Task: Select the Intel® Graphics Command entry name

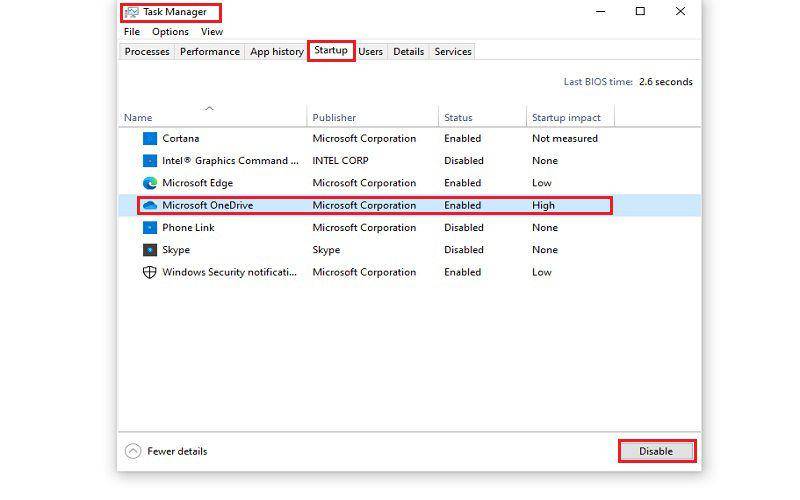Action: [x=230, y=161]
